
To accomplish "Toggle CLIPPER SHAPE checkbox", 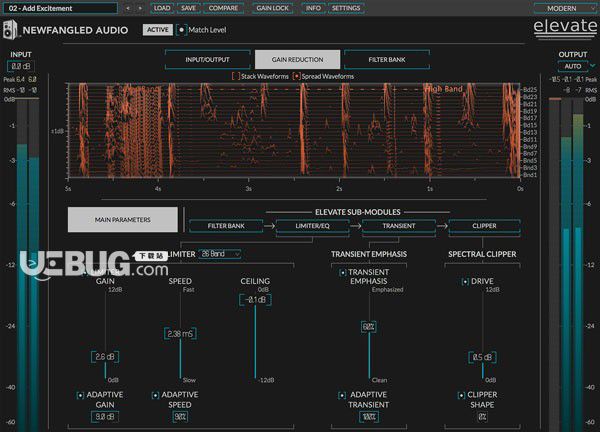I will tap(461, 395).
